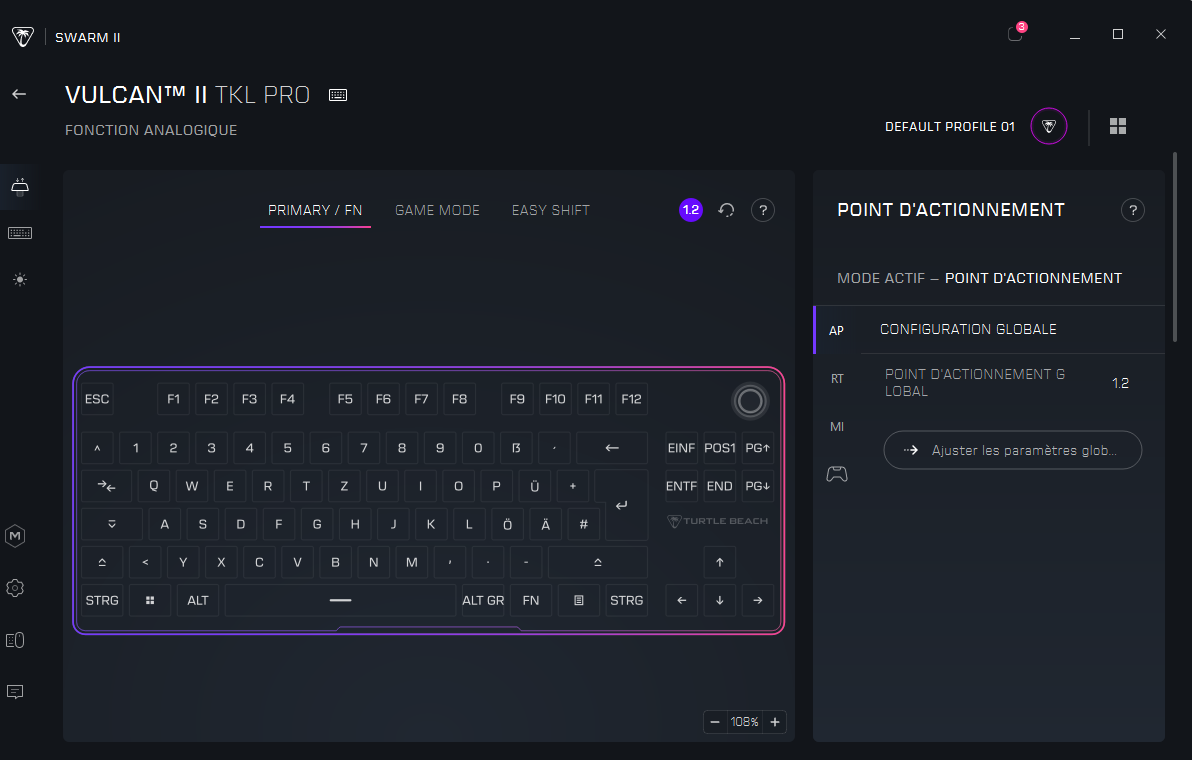Select the left Shift key
The image size is (1192, 760).
tap(102, 562)
